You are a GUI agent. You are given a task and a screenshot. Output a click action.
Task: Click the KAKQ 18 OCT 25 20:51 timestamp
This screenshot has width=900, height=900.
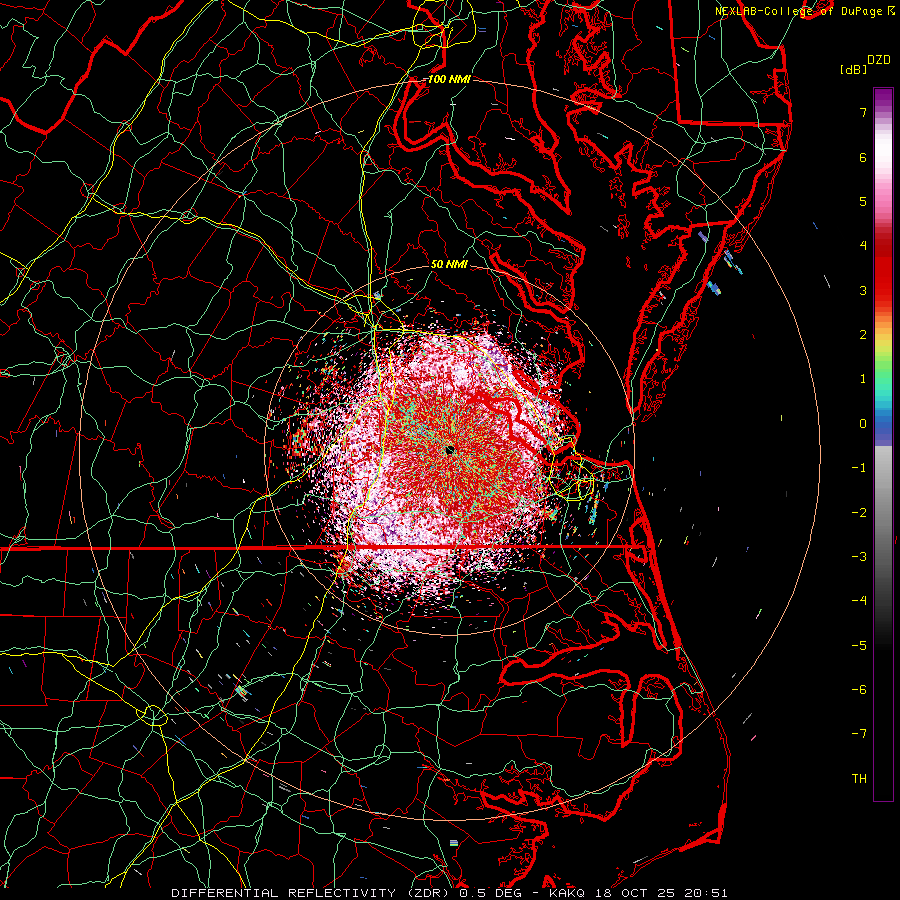[638, 893]
